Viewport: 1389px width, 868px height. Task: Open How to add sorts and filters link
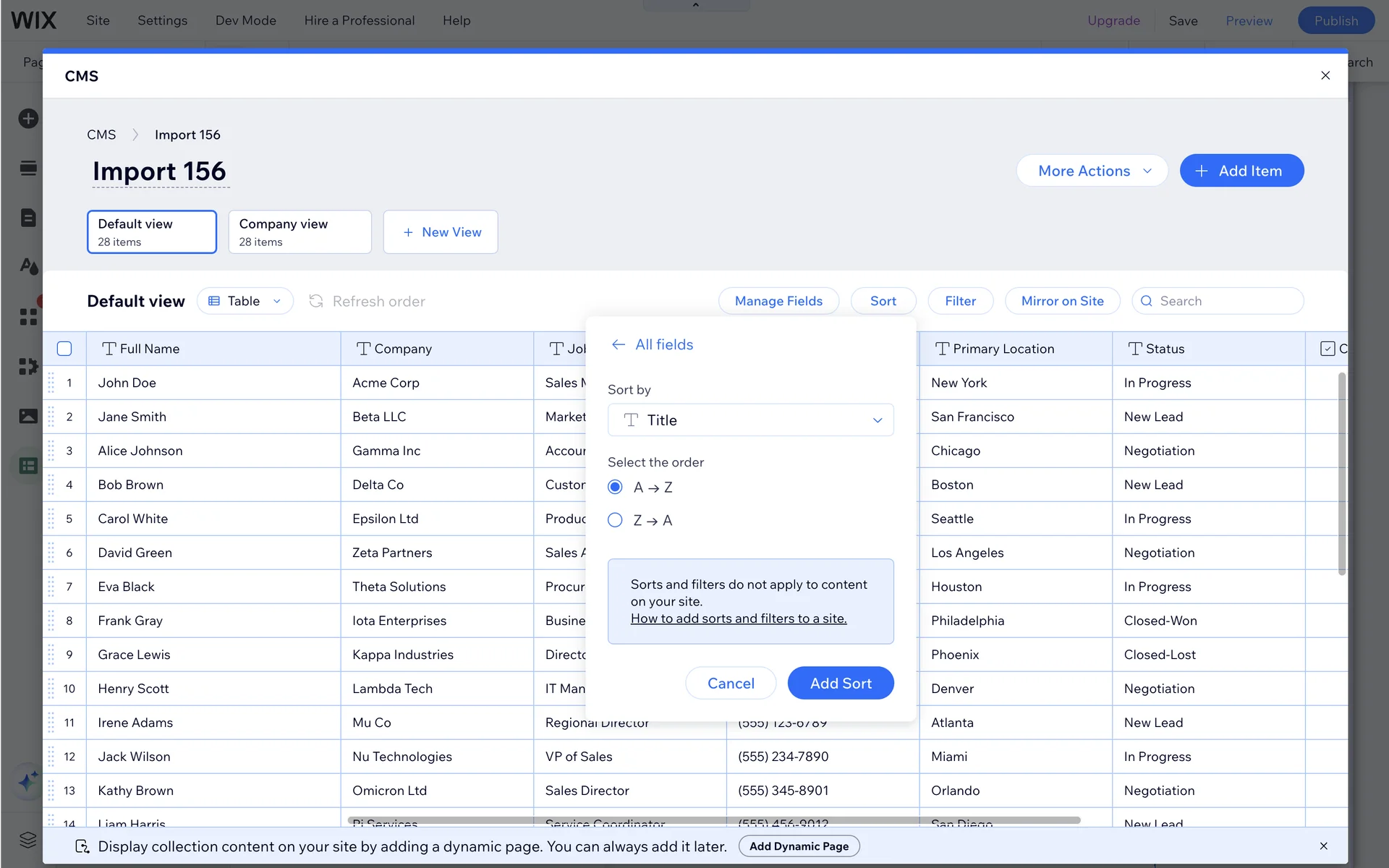pos(738,618)
